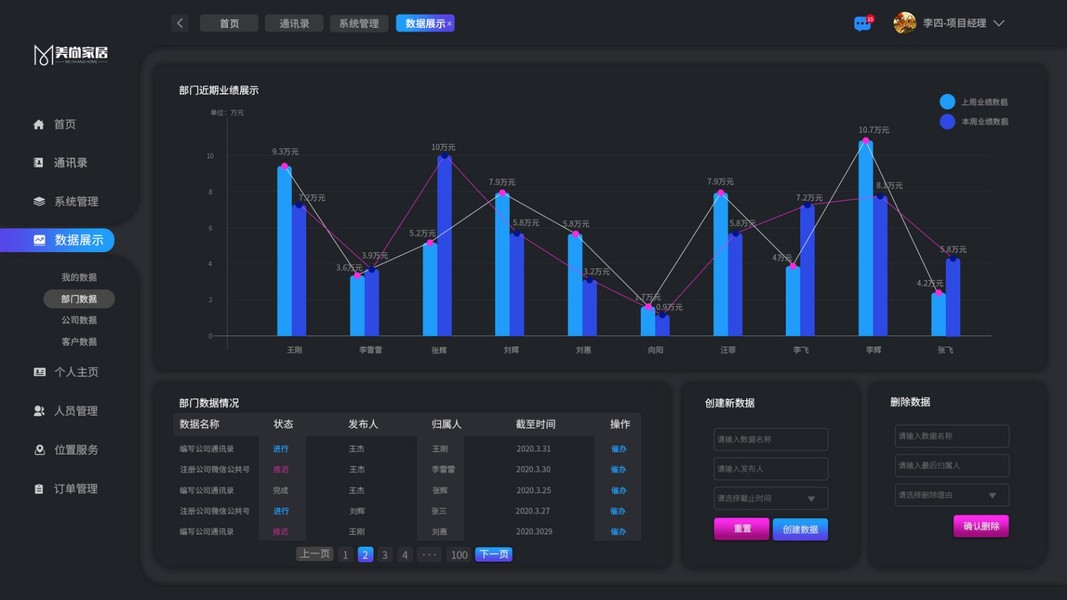1067x600 pixels.
Task: Click the back arrow button in the top bar
Action: (x=180, y=23)
